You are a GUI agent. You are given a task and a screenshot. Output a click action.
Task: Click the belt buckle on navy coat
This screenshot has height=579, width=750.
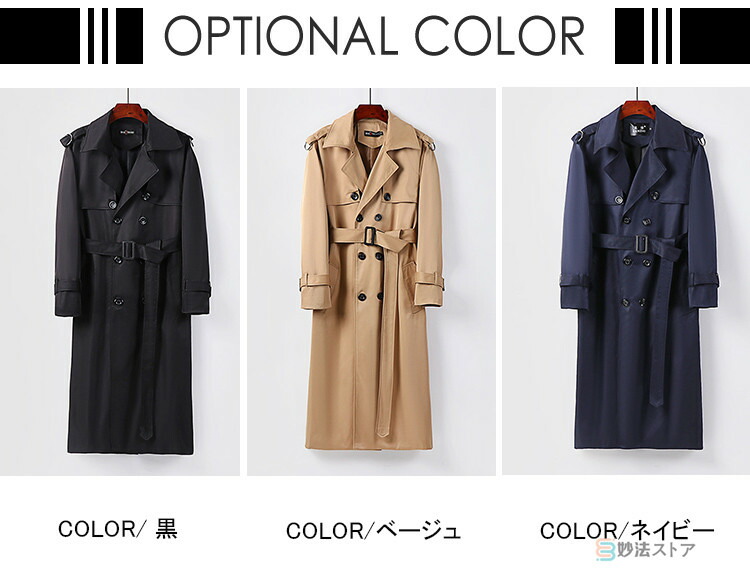641,244
